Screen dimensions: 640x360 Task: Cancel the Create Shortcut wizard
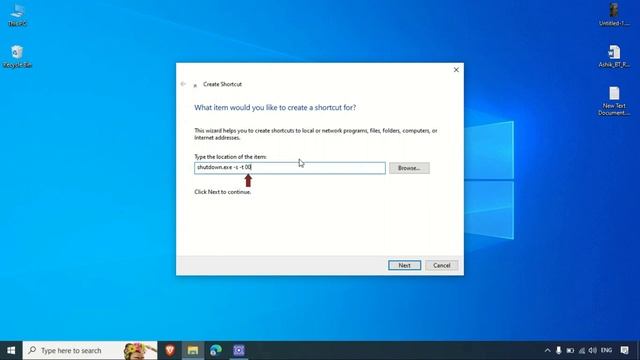(441, 265)
